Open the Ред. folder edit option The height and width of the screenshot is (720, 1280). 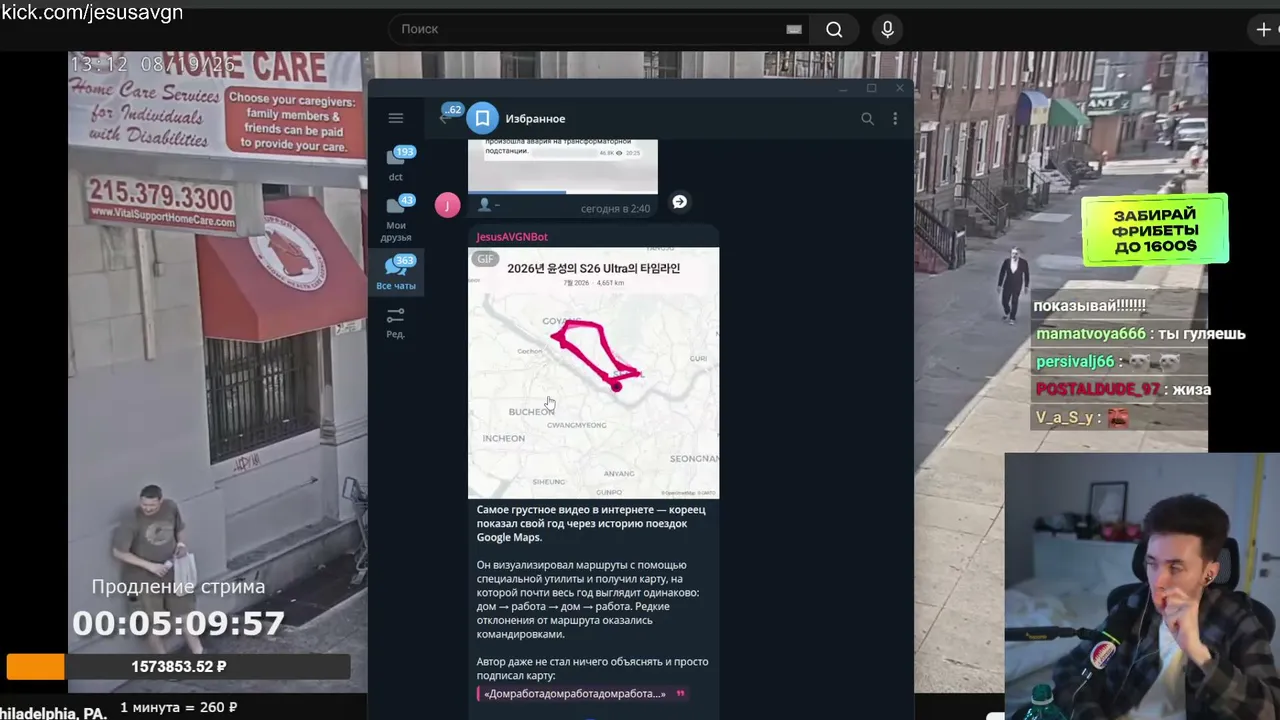396,323
